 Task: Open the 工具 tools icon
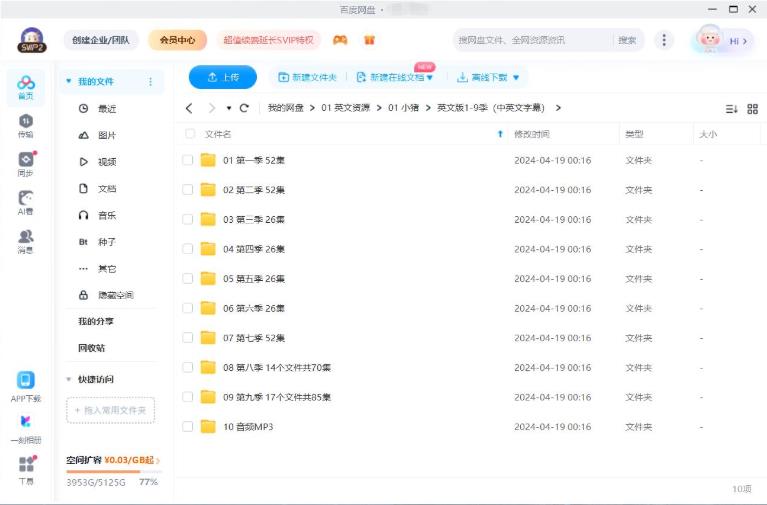(x=26, y=470)
